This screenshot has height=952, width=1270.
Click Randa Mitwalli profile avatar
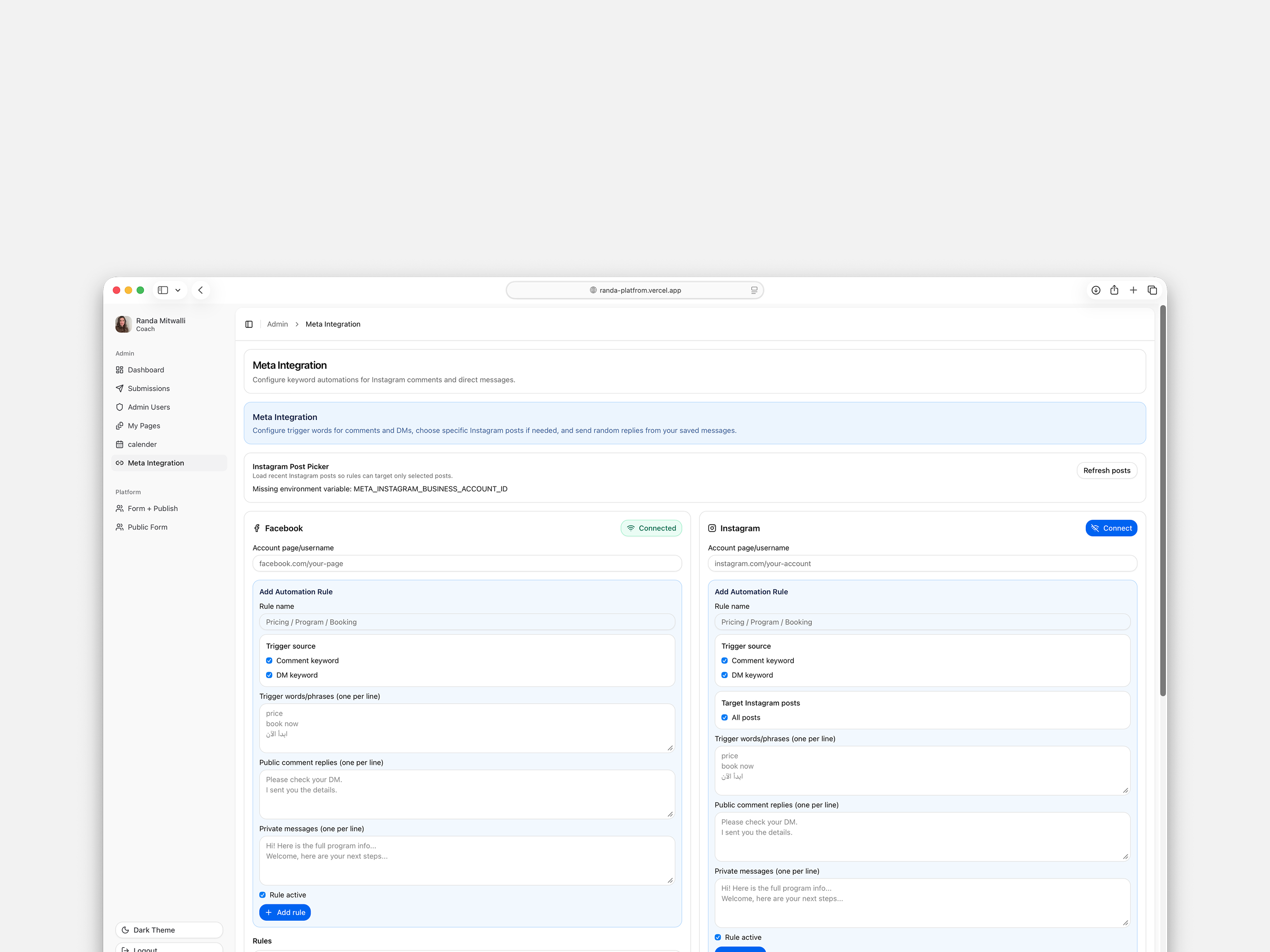[x=123, y=324]
